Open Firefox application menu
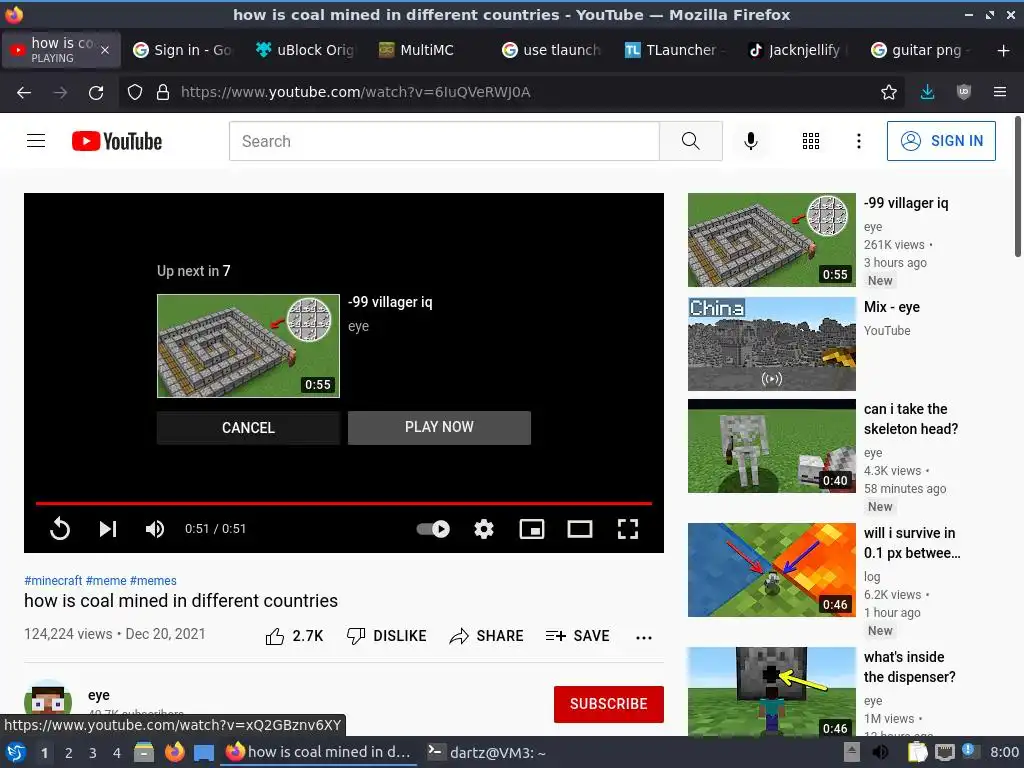This screenshot has height=768, width=1024. (x=1000, y=92)
